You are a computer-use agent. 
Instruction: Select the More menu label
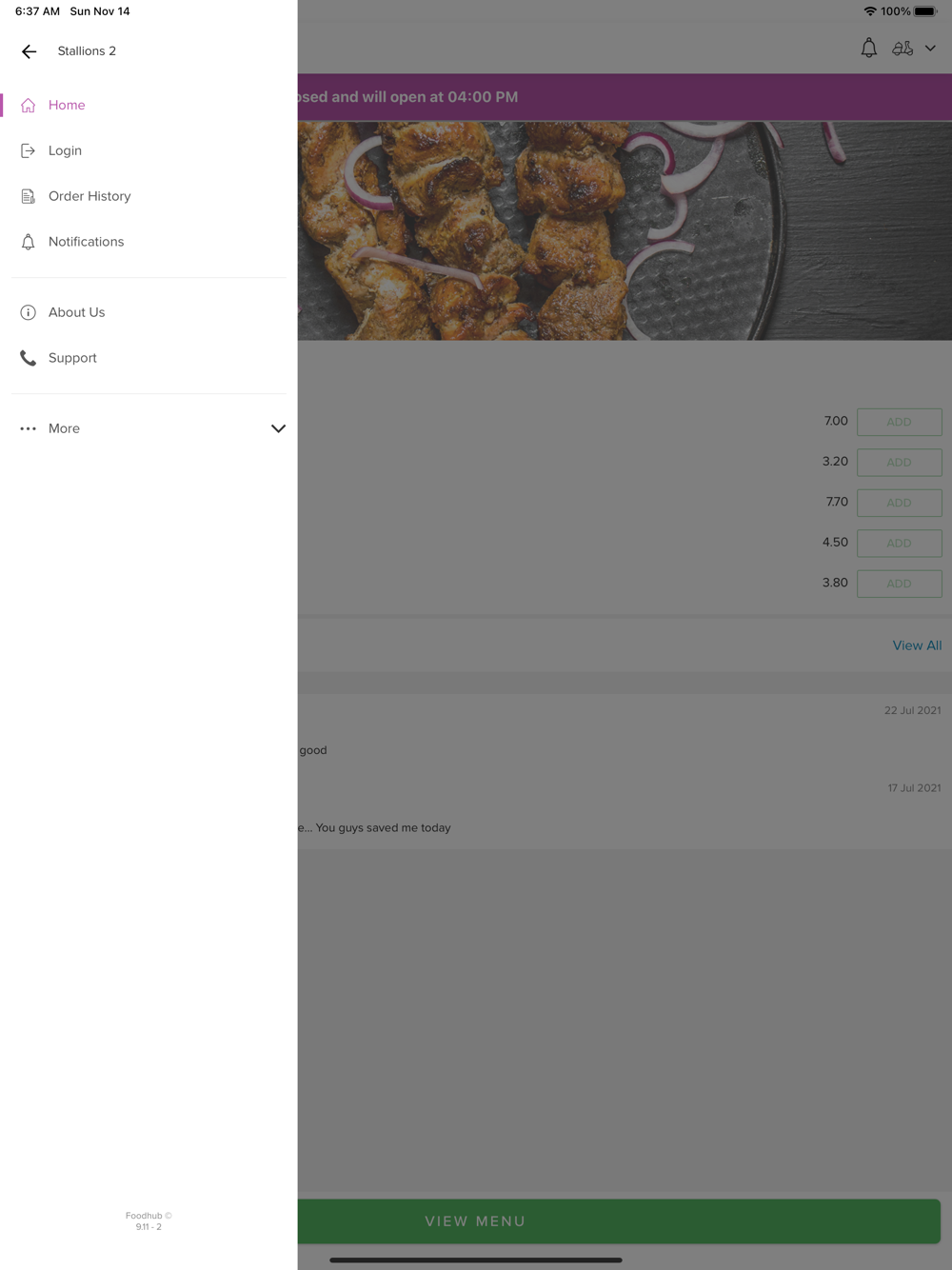pos(64,428)
